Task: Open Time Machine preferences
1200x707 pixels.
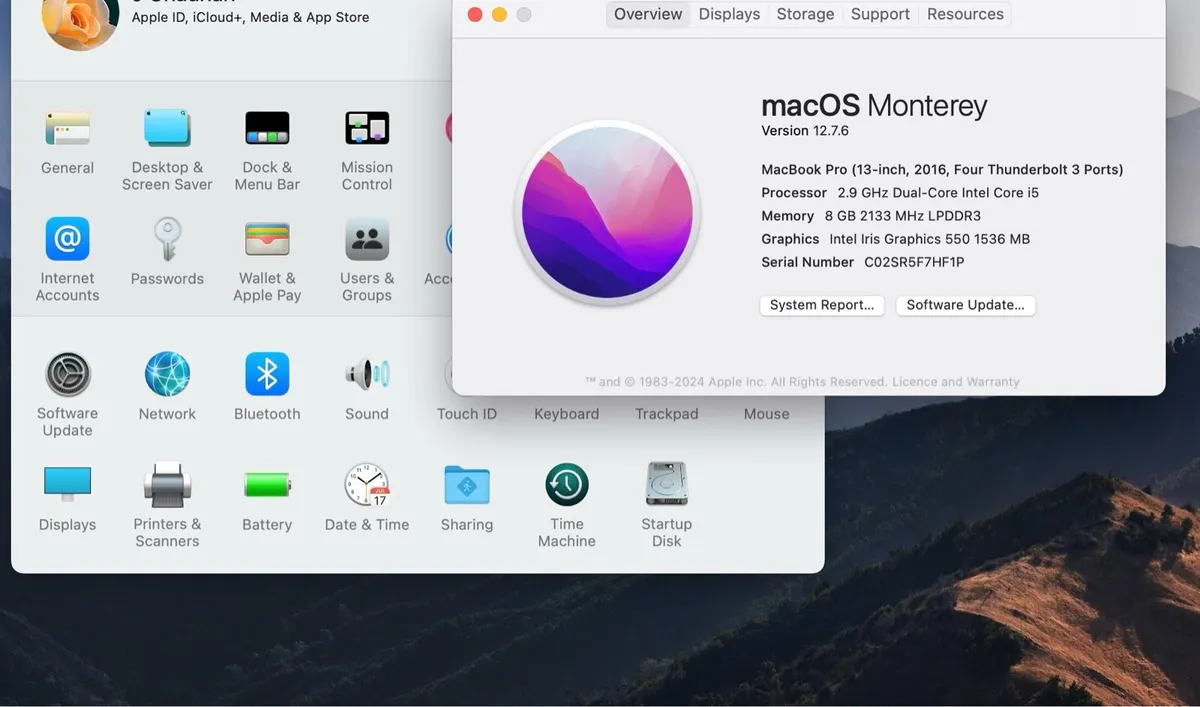Action: [x=566, y=483]
